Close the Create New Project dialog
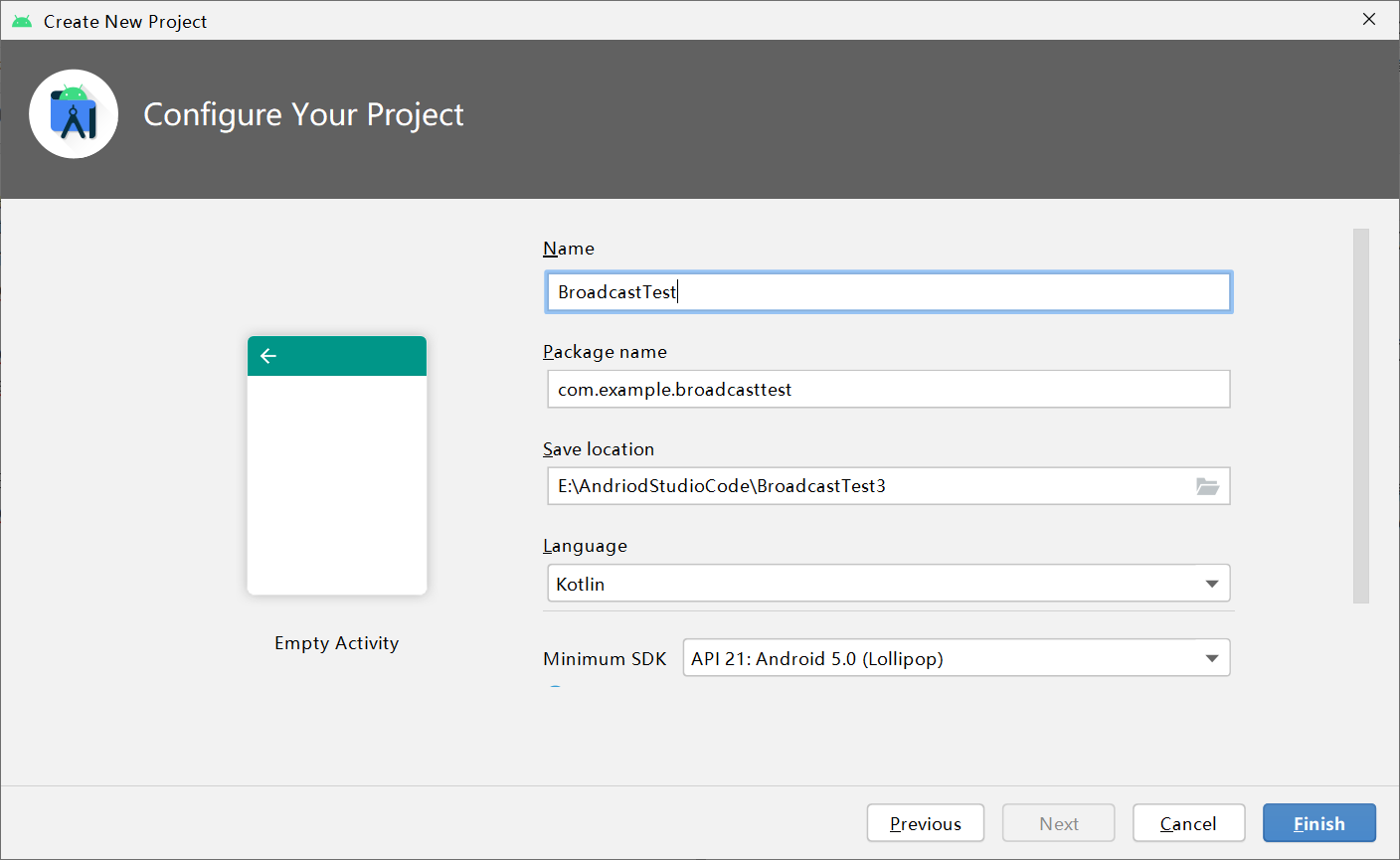1400x860 pixels. coord(1369,20)
